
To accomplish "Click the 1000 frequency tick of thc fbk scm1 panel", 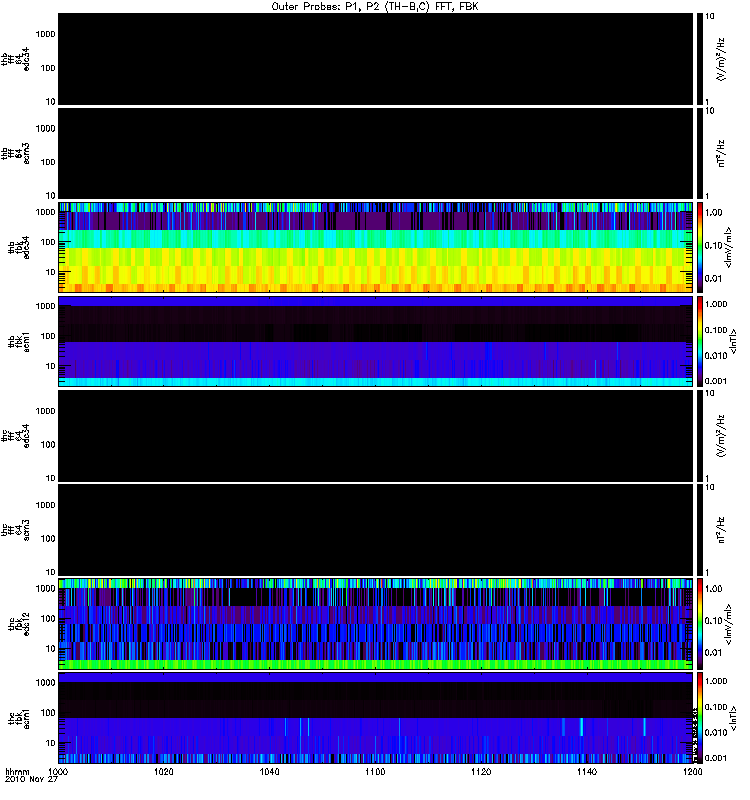I will 45,683.
